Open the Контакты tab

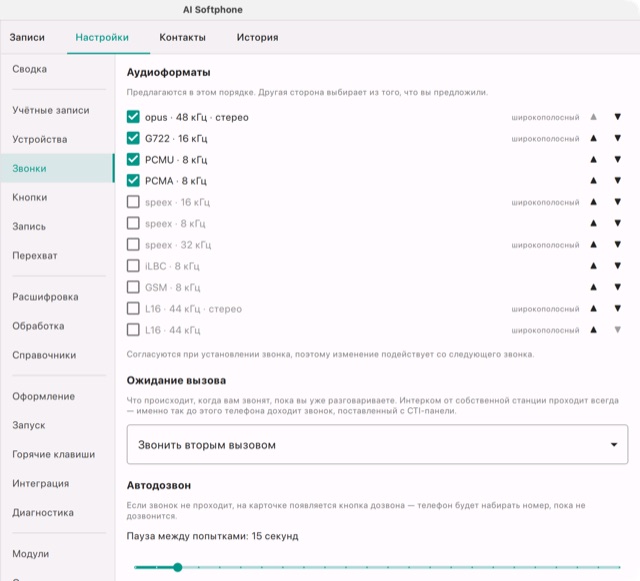(x=182, y=37)
